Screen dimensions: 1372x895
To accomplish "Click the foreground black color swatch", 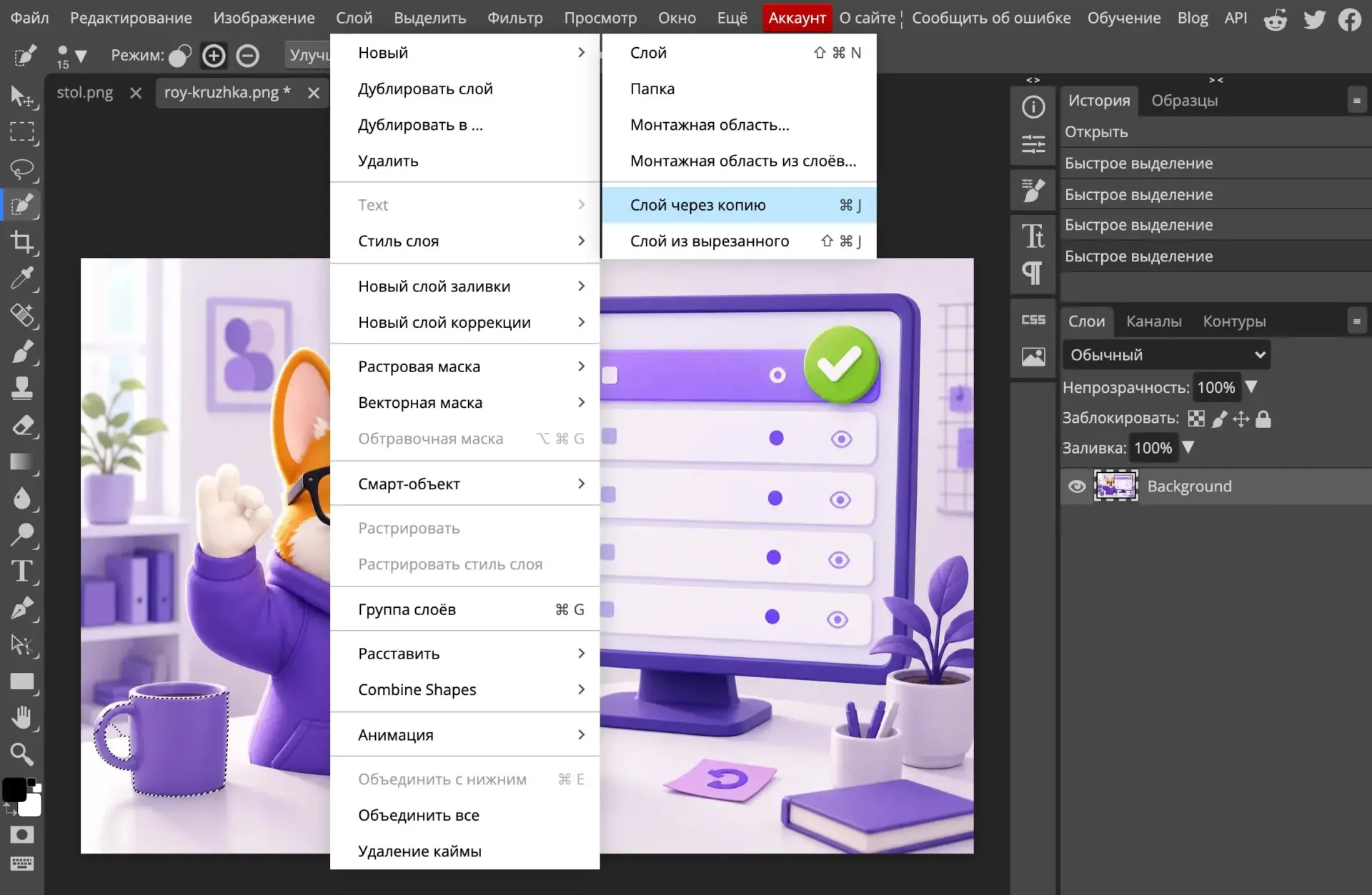I will [x=14, y=789].
